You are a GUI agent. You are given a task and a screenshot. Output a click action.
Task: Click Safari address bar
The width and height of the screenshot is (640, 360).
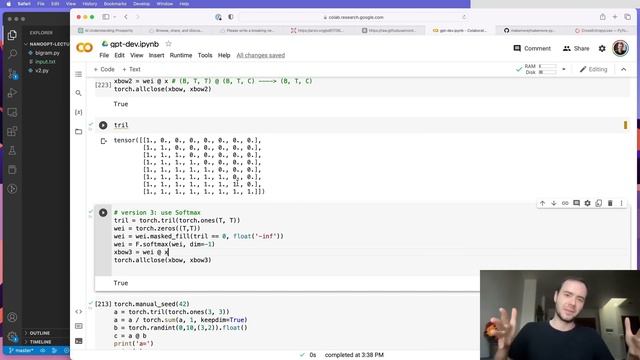[353, 17]
